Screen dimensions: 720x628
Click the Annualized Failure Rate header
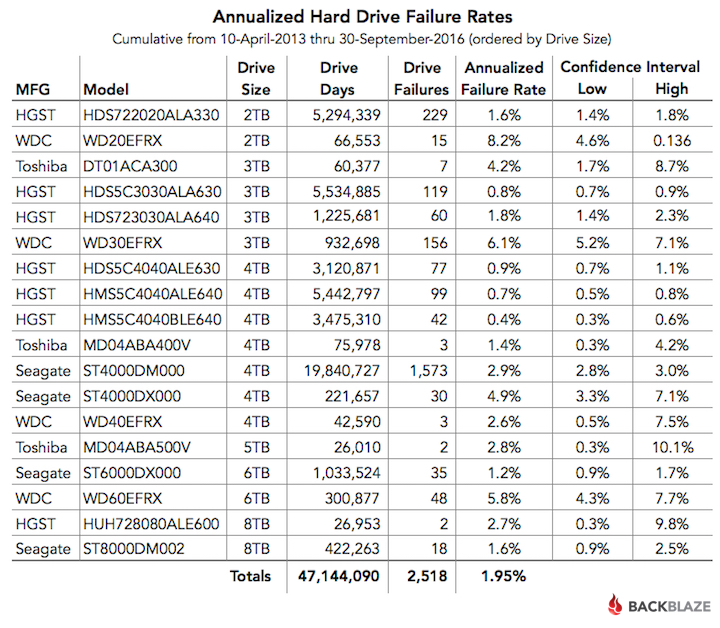(x=504, y=78)
